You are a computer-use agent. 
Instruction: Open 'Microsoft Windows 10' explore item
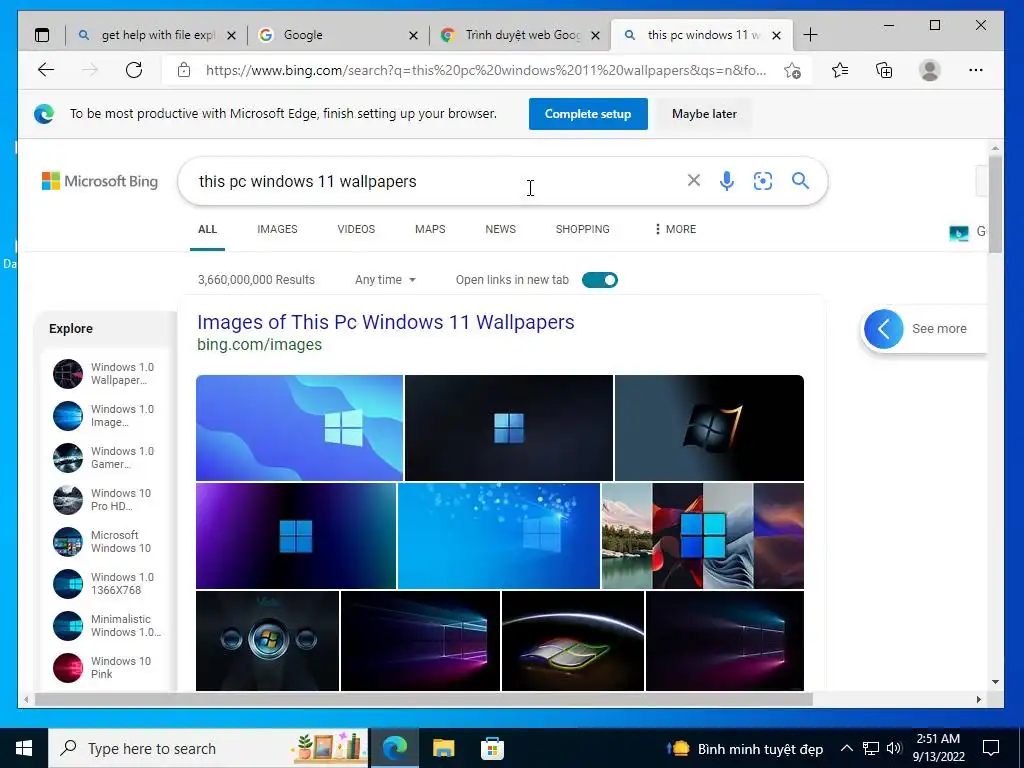tap(104, 541)
